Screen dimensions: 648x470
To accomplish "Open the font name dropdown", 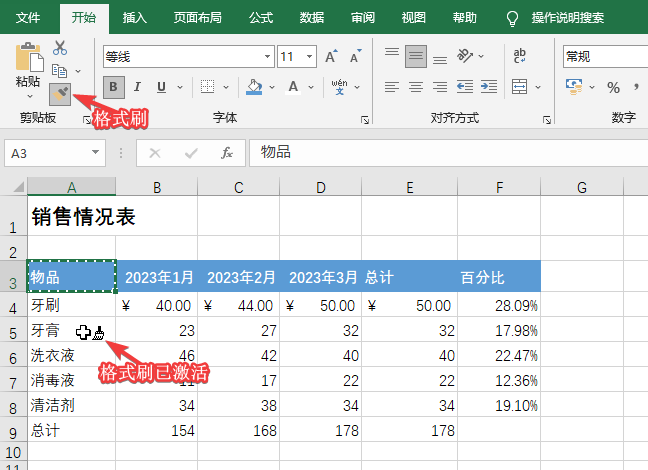I will pyautogui.click(x=267, y=56).
